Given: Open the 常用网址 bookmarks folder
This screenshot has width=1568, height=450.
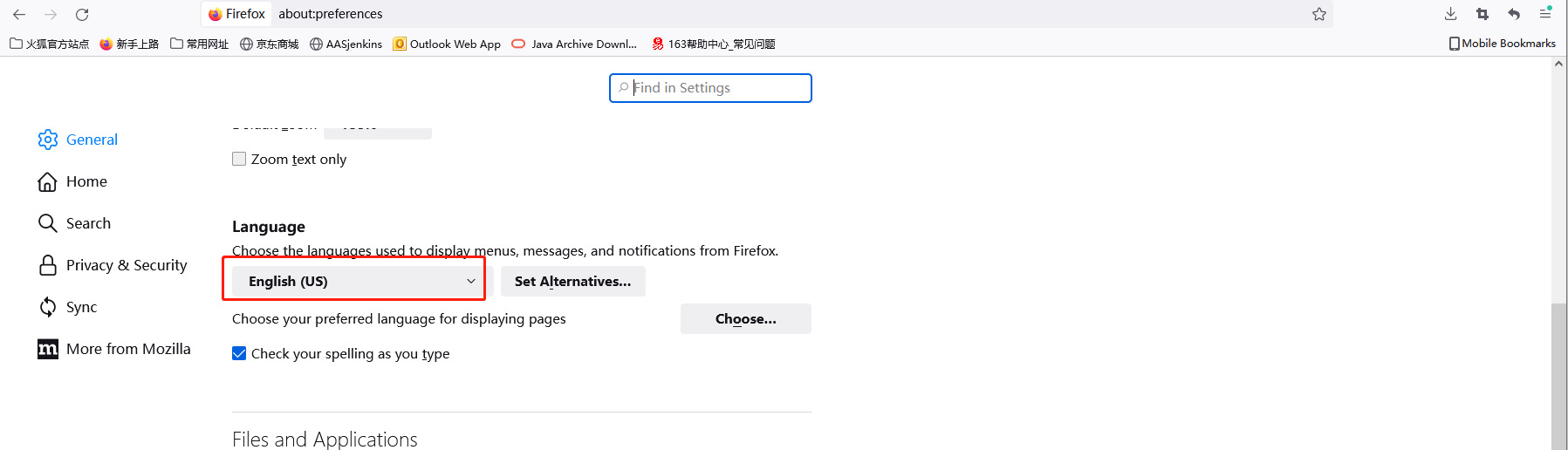Looking at the screenshot, I should click(x=199, y=44).
